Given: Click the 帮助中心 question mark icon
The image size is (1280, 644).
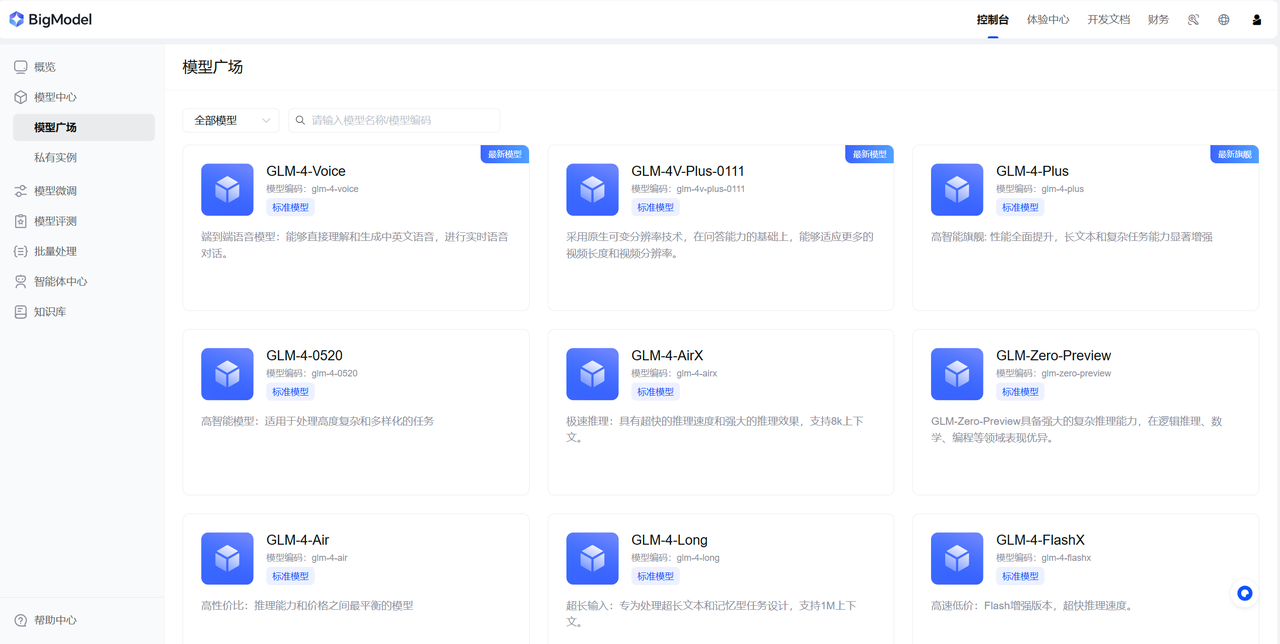Looking at the screenshot, I should click(x=20, y=620).
